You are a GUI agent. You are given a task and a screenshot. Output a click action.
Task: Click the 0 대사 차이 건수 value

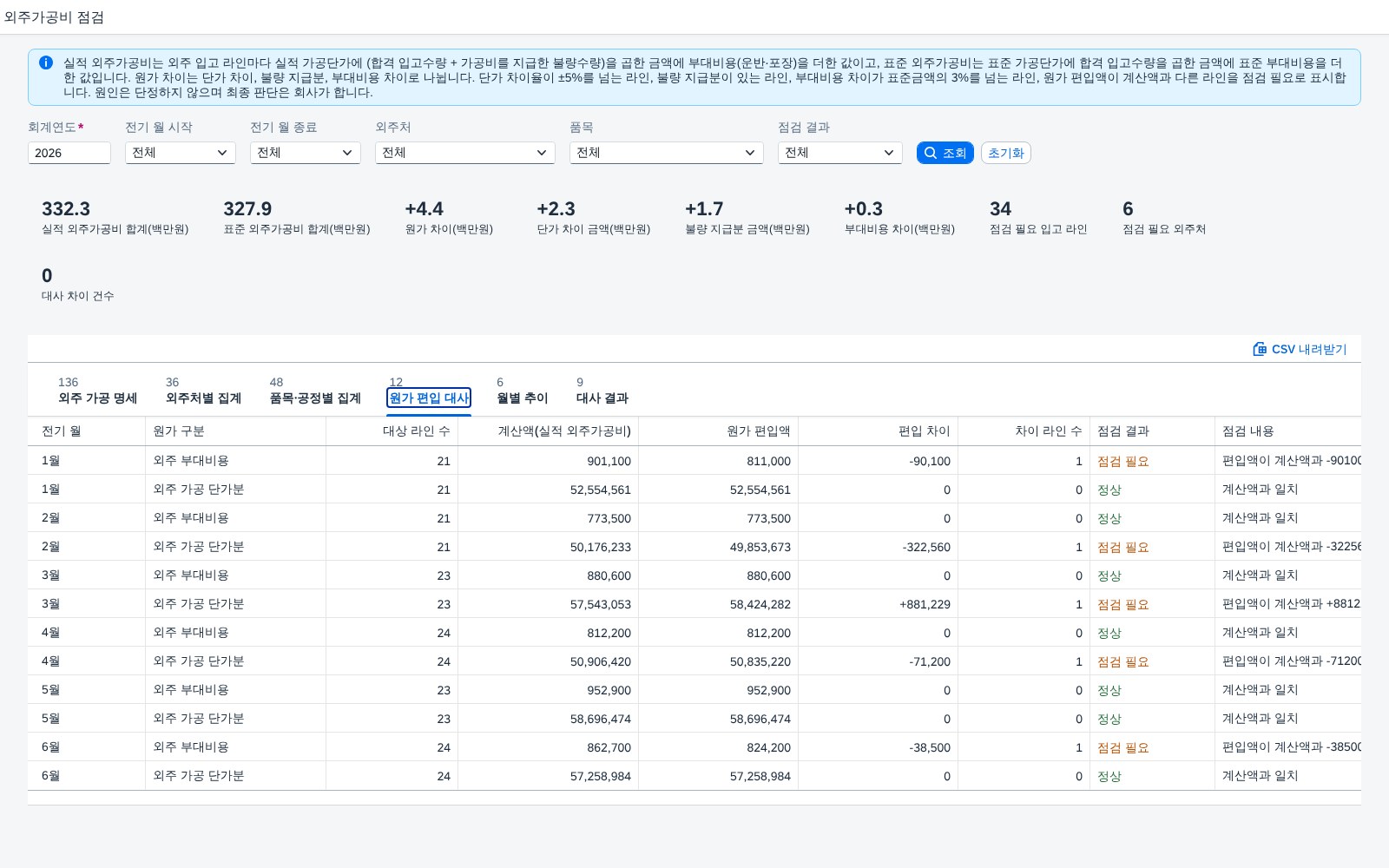pyautogui.click(x=47, y=276)
